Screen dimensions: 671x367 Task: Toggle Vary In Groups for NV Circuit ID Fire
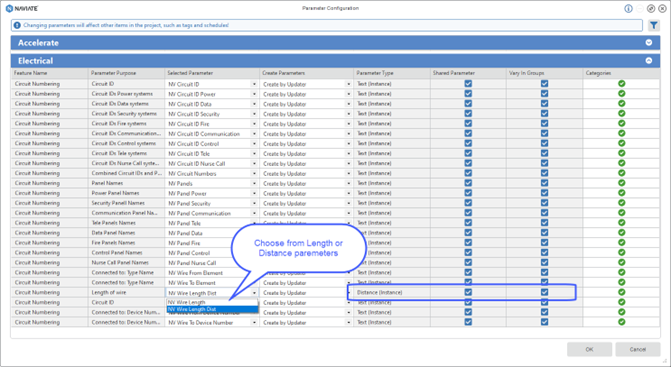pyautogui.click(x=544, y=123)
